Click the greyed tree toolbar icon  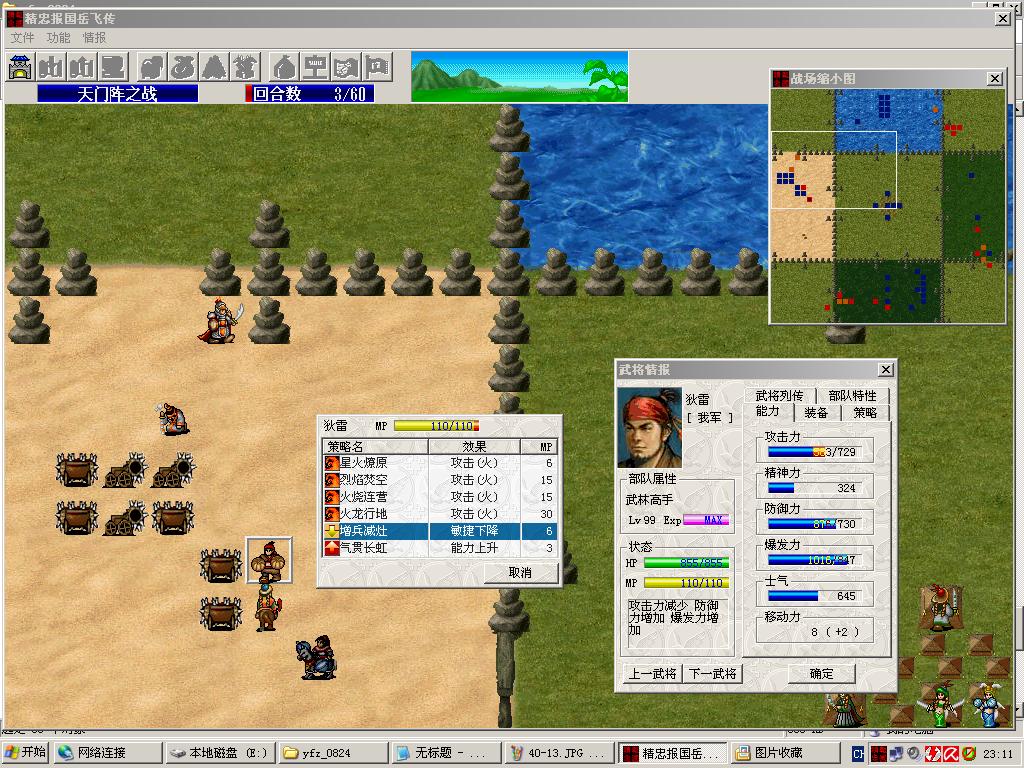[246, 67]
